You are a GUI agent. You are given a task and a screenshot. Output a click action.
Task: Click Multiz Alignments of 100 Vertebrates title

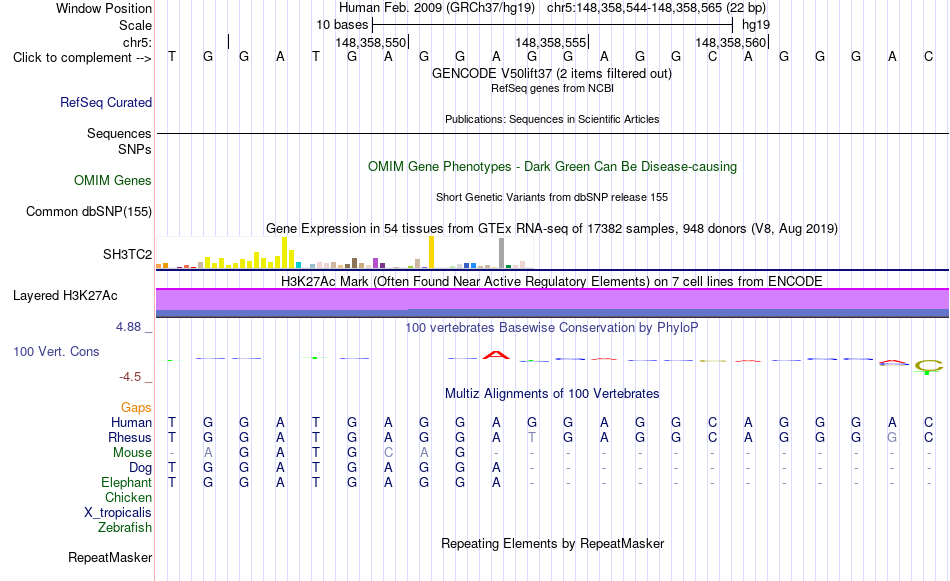(x=552, y=394)
